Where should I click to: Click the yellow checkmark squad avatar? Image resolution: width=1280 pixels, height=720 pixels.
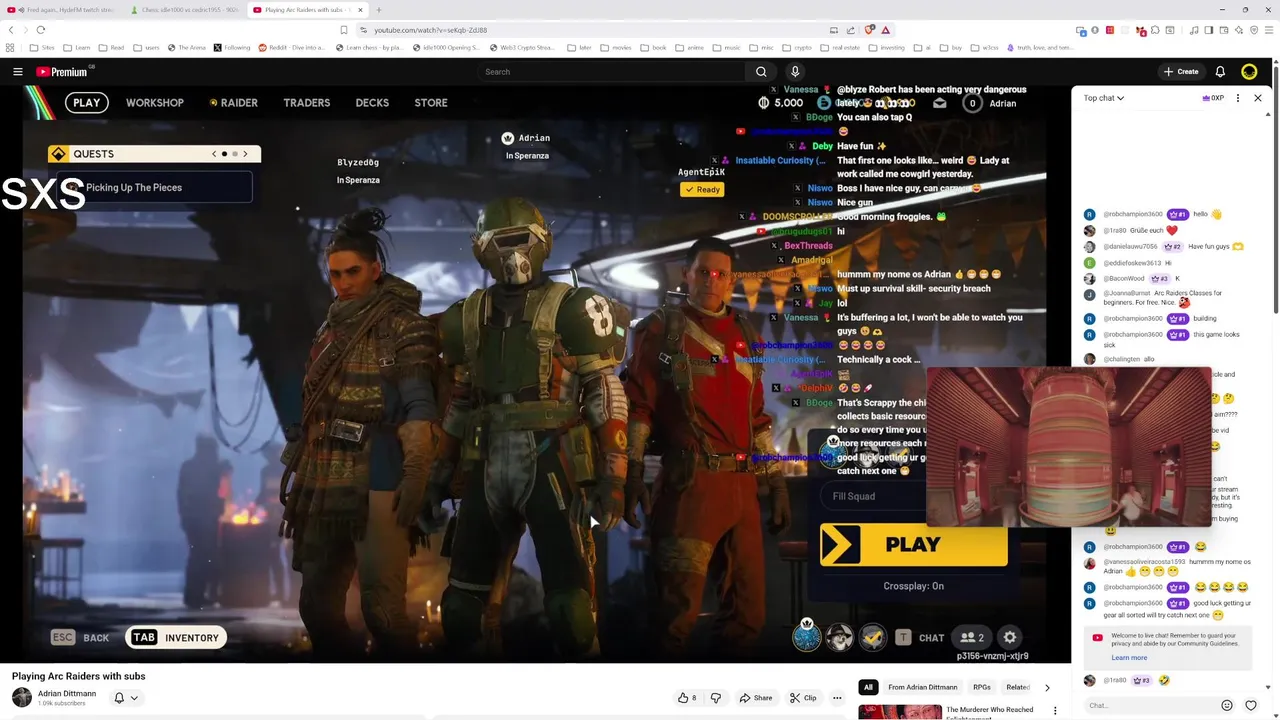[873, 636]
